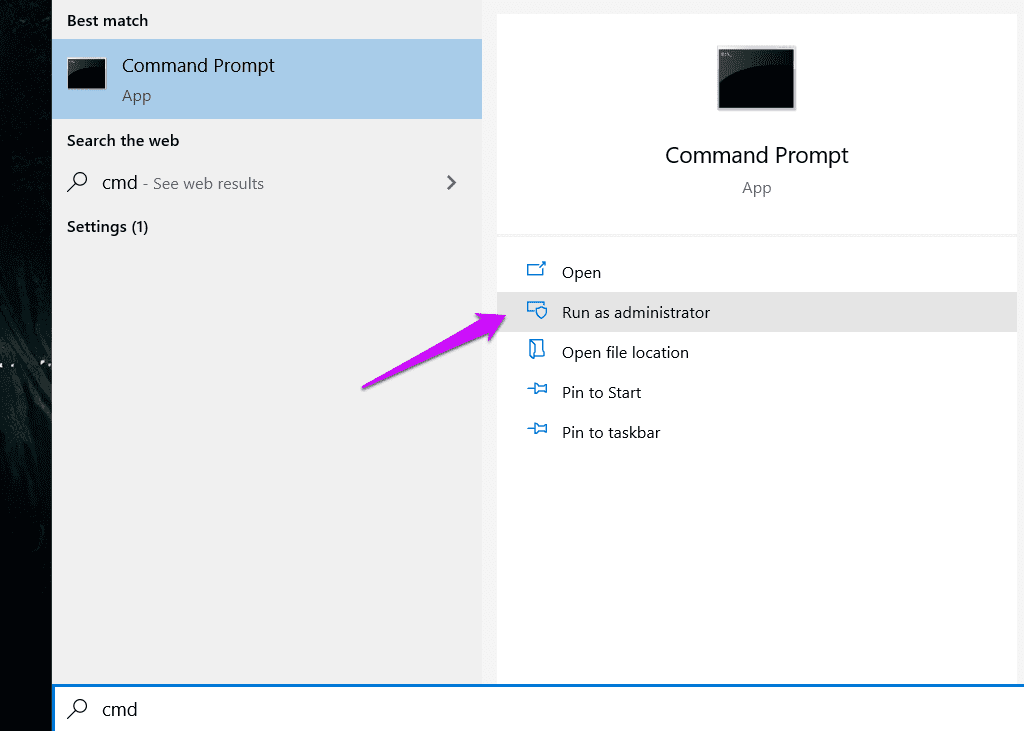Click the Command Prompt icon in results list
The height and width of the screenshot is (731, 1024).
tap(86, 74)
